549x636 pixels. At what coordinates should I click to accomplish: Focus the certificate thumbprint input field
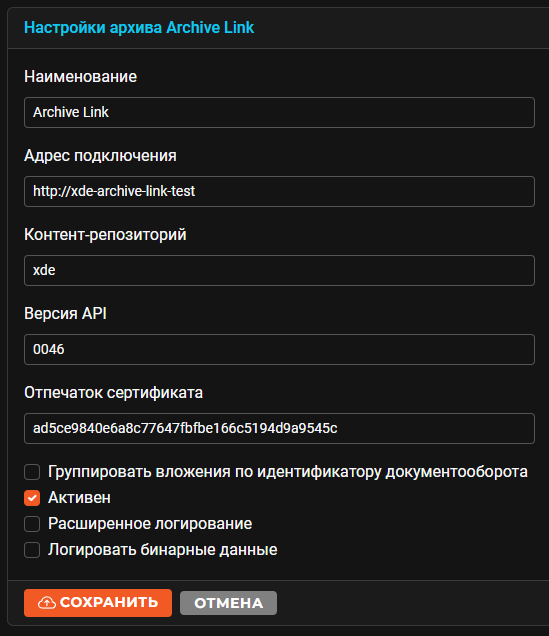click(x=279, y=428)
